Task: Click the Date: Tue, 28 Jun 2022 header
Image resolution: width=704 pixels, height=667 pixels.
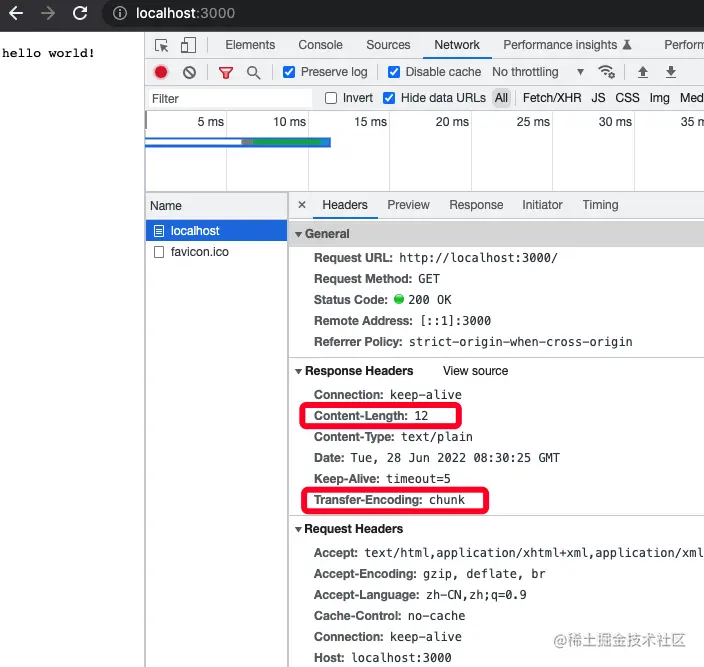Action: point(437,457)
